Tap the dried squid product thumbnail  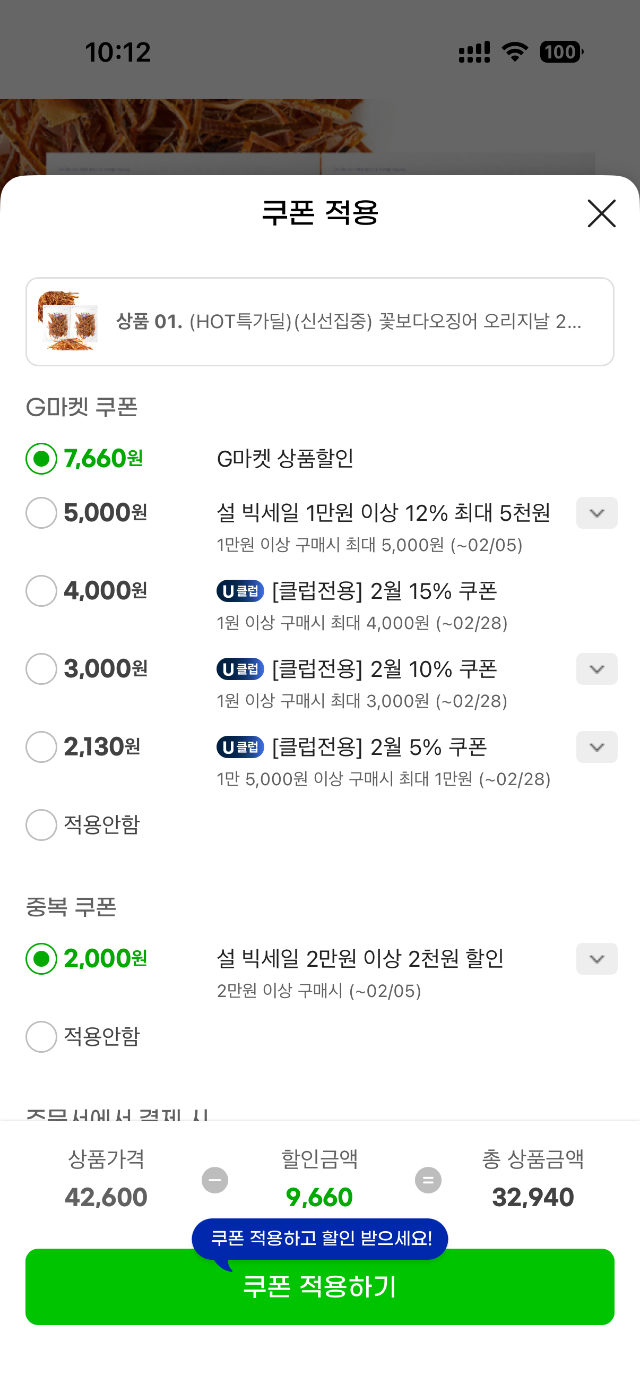point(68,321)
